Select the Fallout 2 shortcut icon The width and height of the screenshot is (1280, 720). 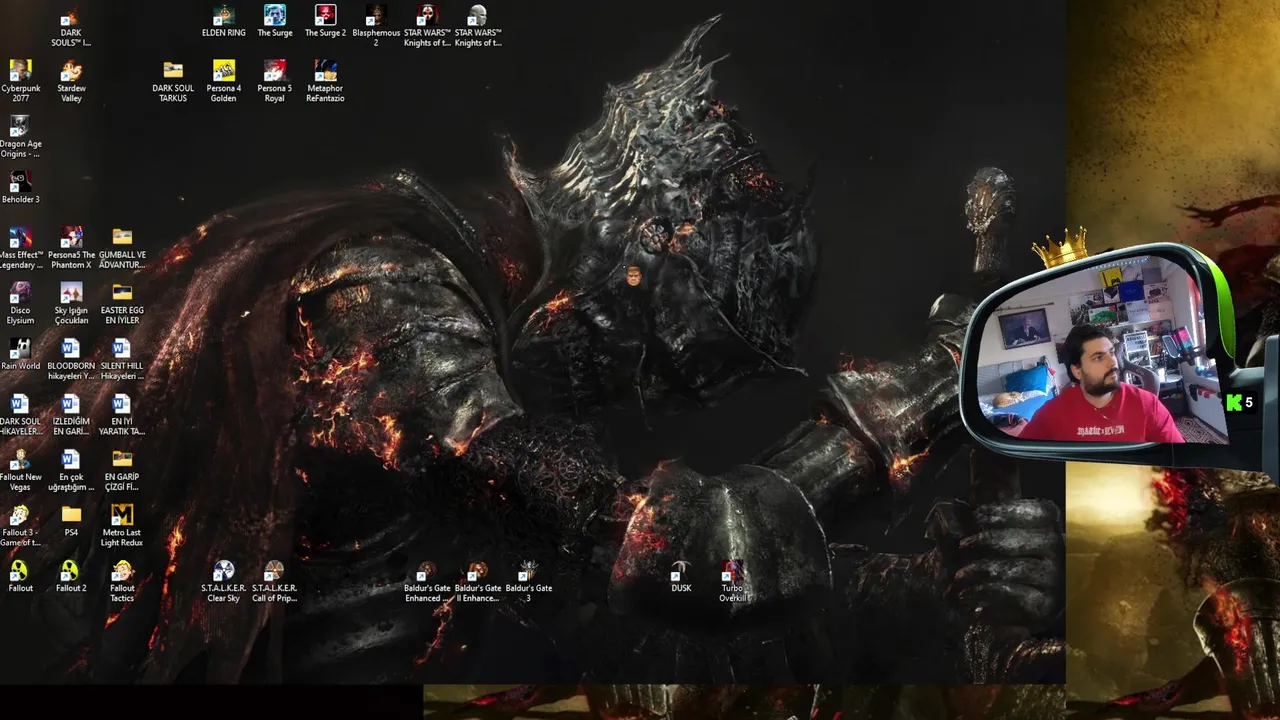click(x=71, y=577)
